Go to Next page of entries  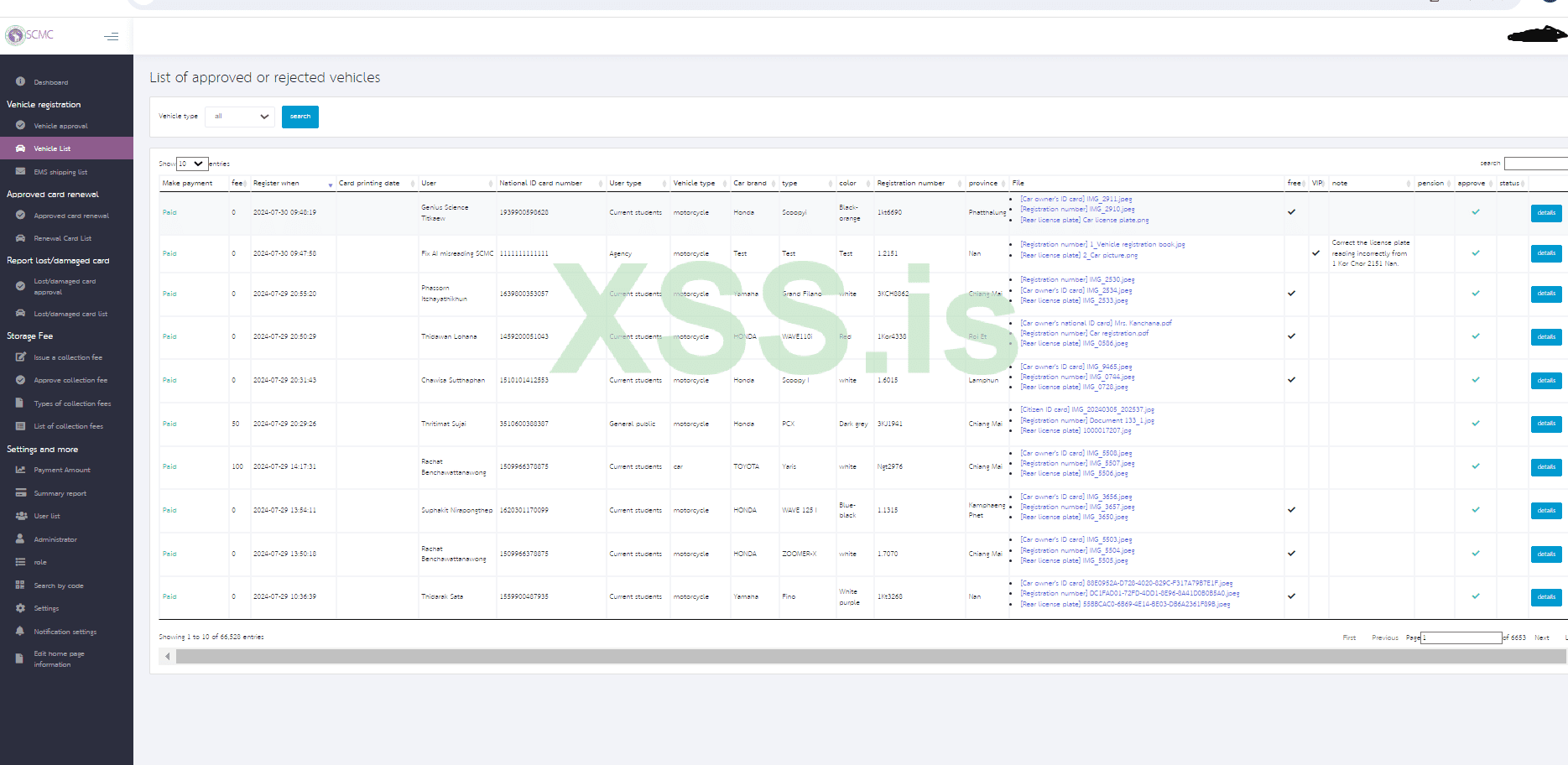(x=1542, y=637)
